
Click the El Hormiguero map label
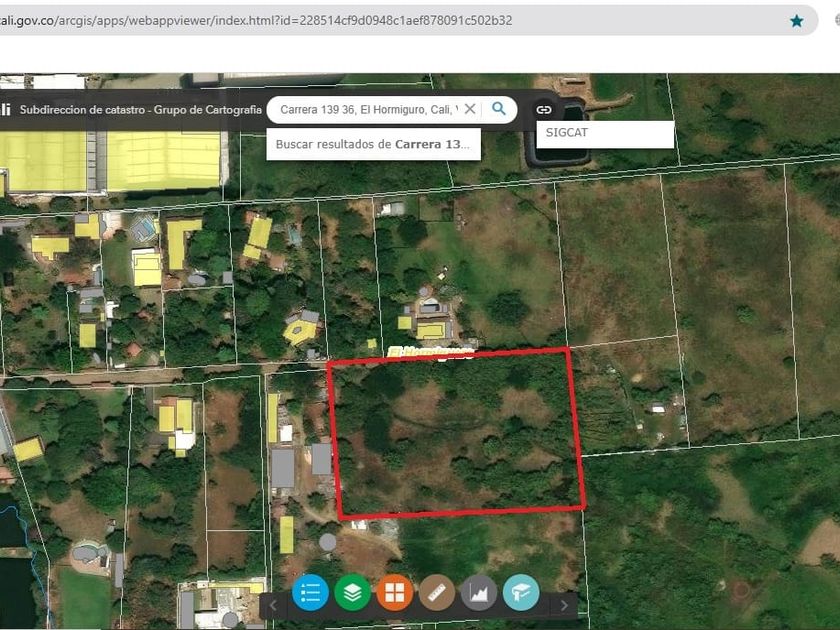point(430,352)
